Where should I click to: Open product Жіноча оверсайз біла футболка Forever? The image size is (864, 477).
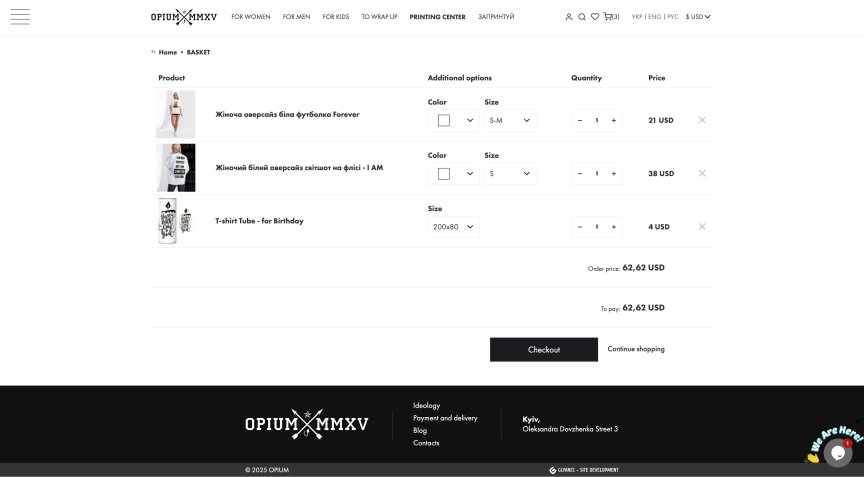(x=287, y=115)
